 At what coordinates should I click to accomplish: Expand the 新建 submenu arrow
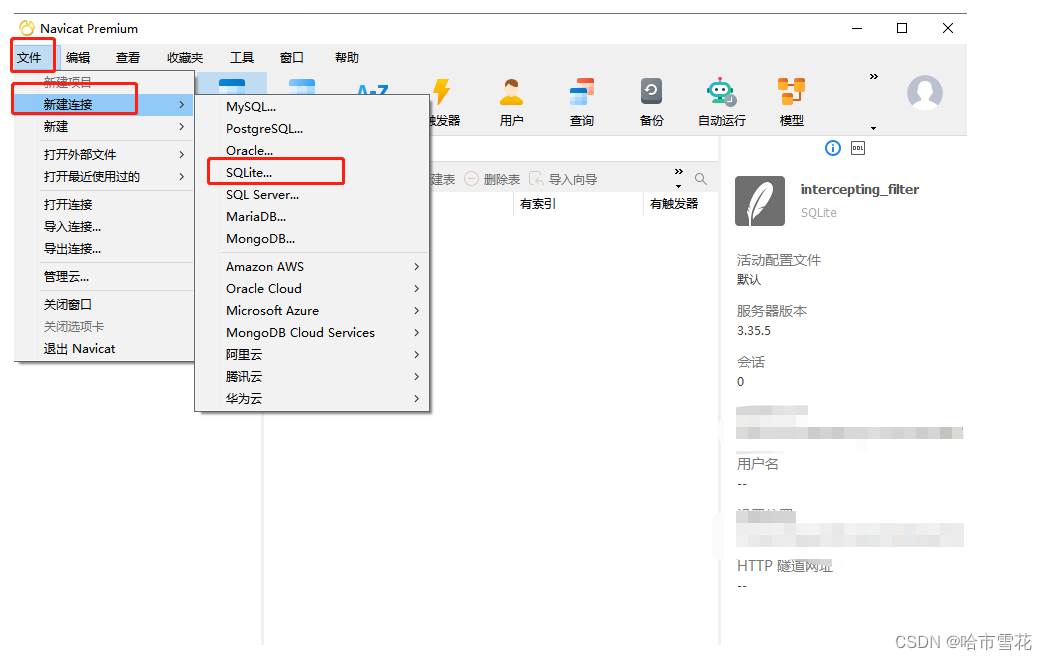point(182,127)
